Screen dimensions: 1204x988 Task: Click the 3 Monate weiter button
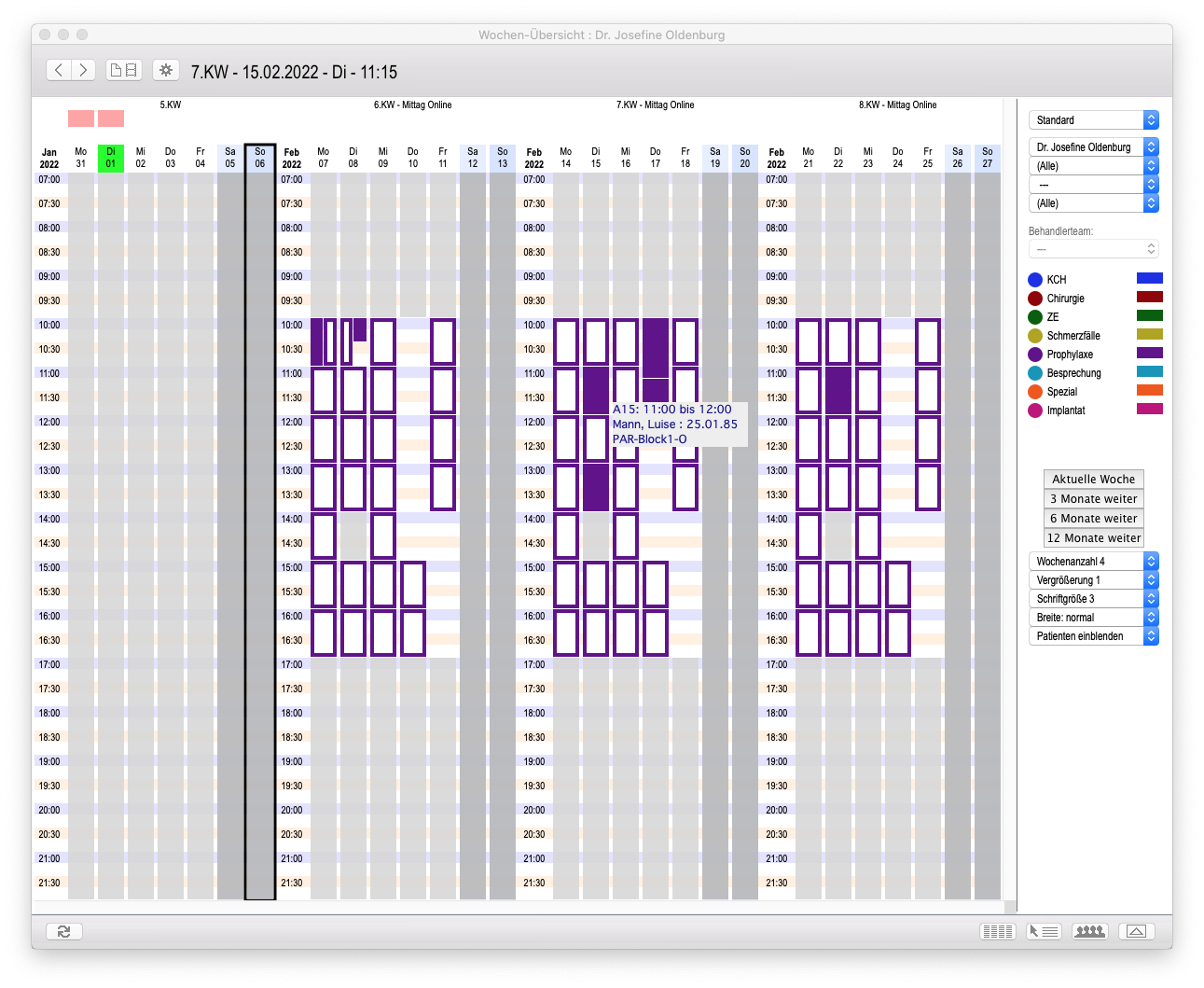tap(1093, 499)
